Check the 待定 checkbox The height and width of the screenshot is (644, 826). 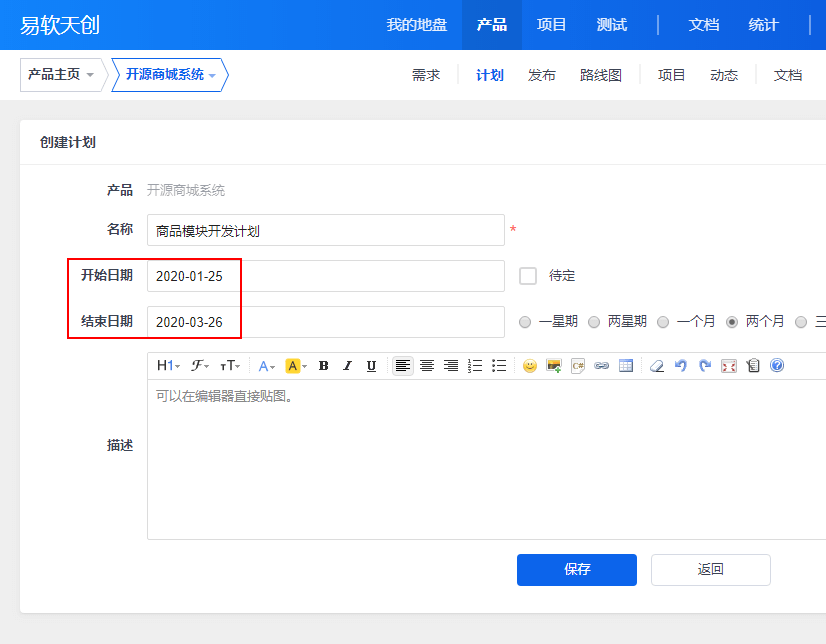click(x=528, y=276)
